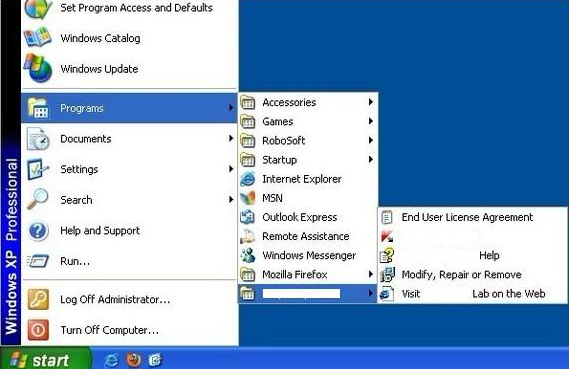This screenshot has height=369, width=569.
Task: Click the Startup folder icon
Action: coord(248,160)
